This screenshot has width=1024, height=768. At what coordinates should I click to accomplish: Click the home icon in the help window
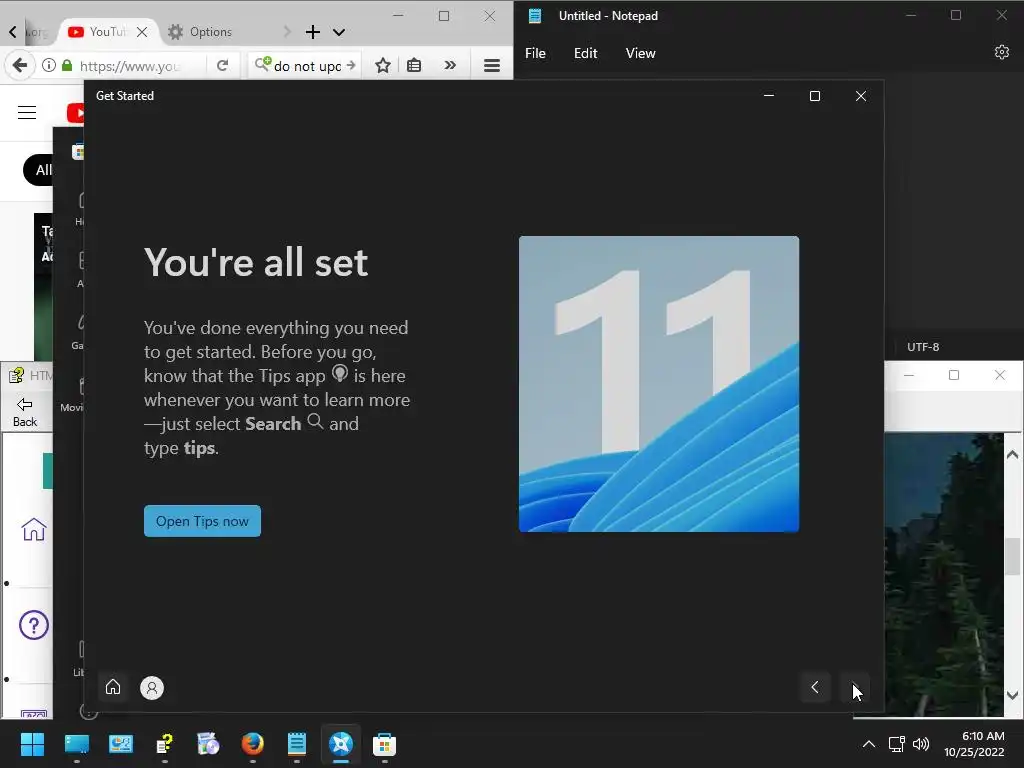34,529
